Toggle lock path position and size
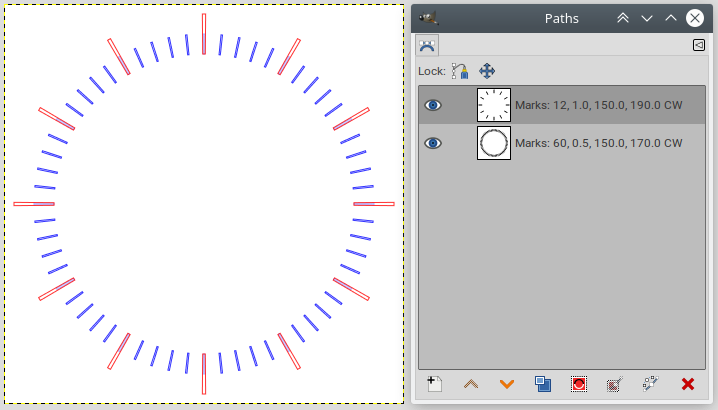Screen dimensions: 718x410 point(487,71)
